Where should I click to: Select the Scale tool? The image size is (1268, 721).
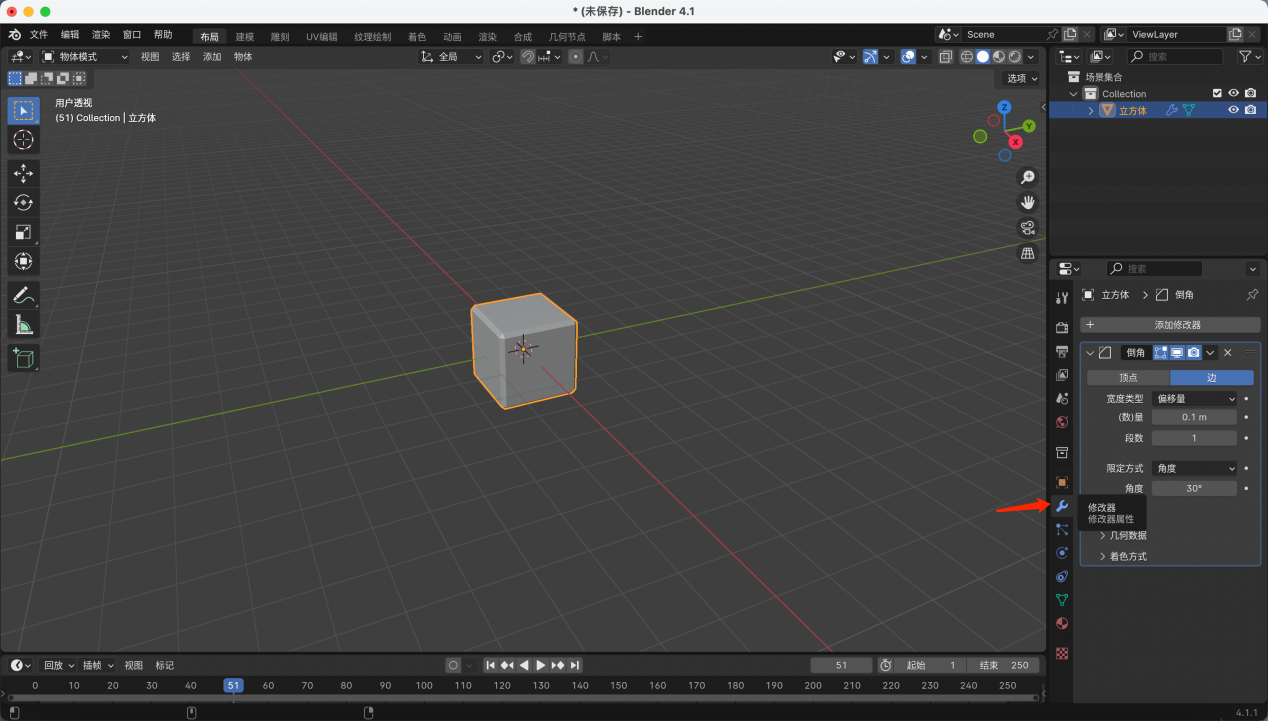(24, 232)
